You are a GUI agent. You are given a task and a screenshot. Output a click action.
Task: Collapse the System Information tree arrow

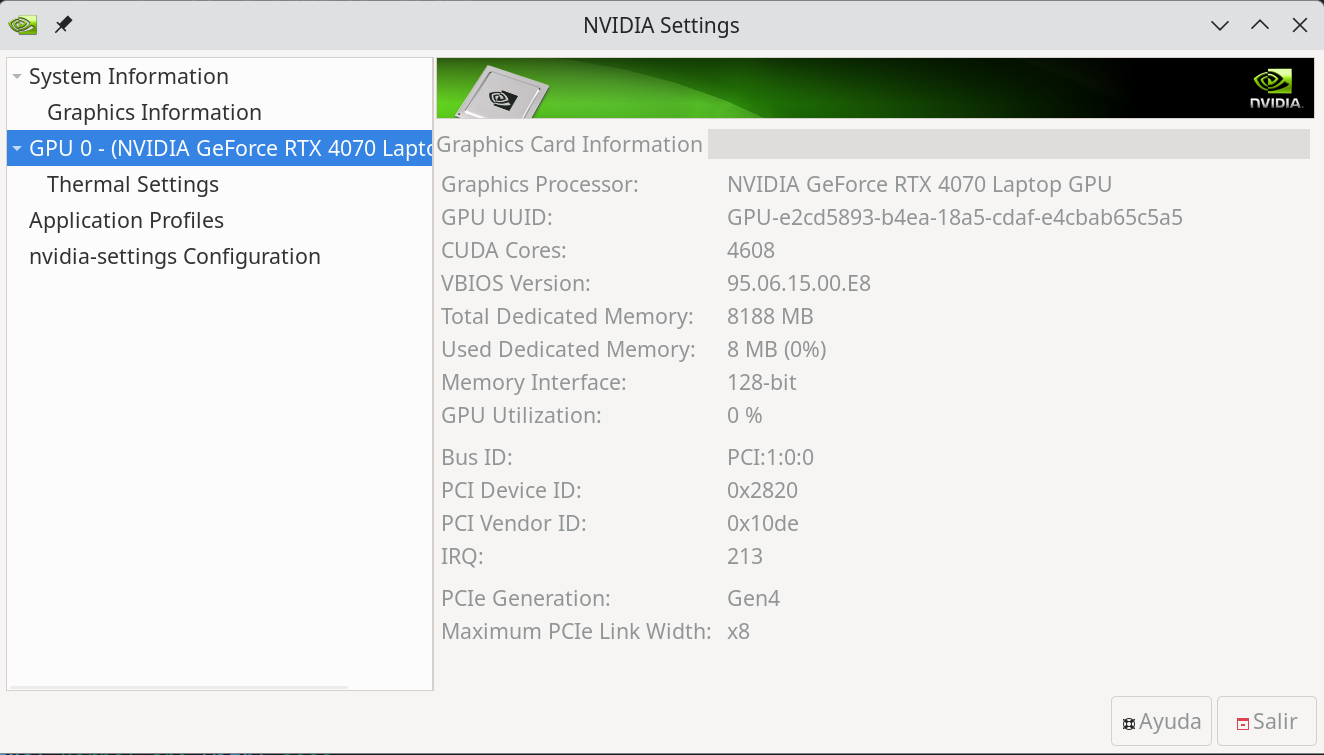click(16, 77)
